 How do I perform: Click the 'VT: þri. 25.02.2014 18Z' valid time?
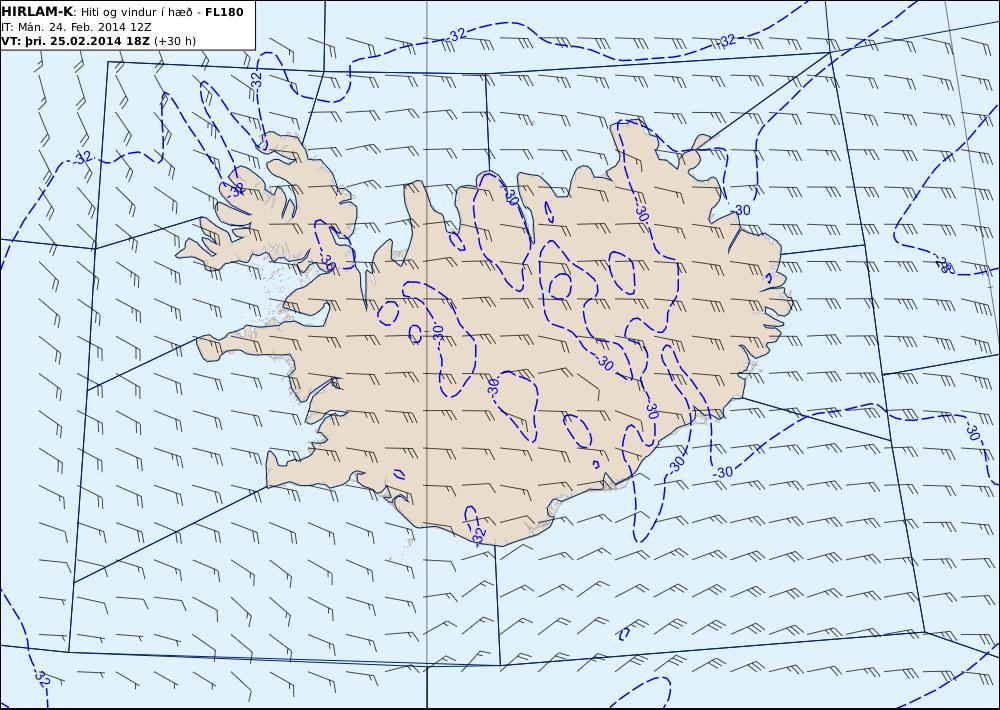[x=76, y=41]
